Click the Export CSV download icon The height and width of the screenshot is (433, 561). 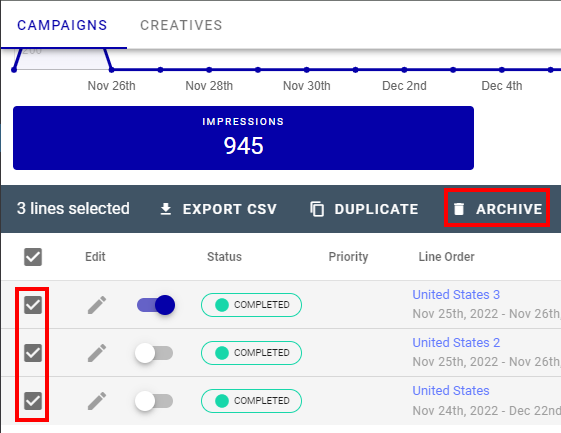(x=166, y=209)
